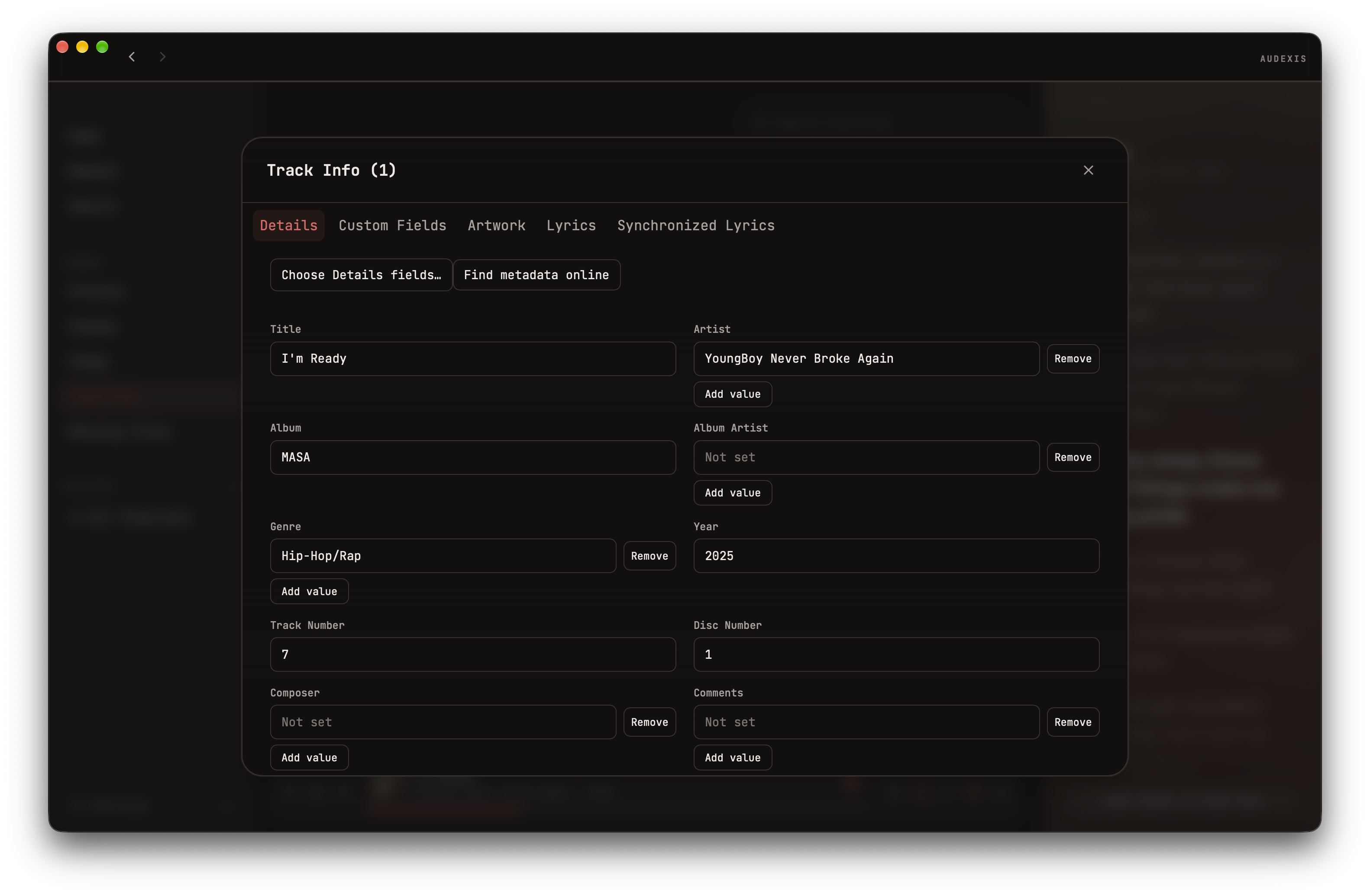Image resolution: width=1370 pixels, height=896 pixels.
Task: Remove the Genre value
Action: 649,556
